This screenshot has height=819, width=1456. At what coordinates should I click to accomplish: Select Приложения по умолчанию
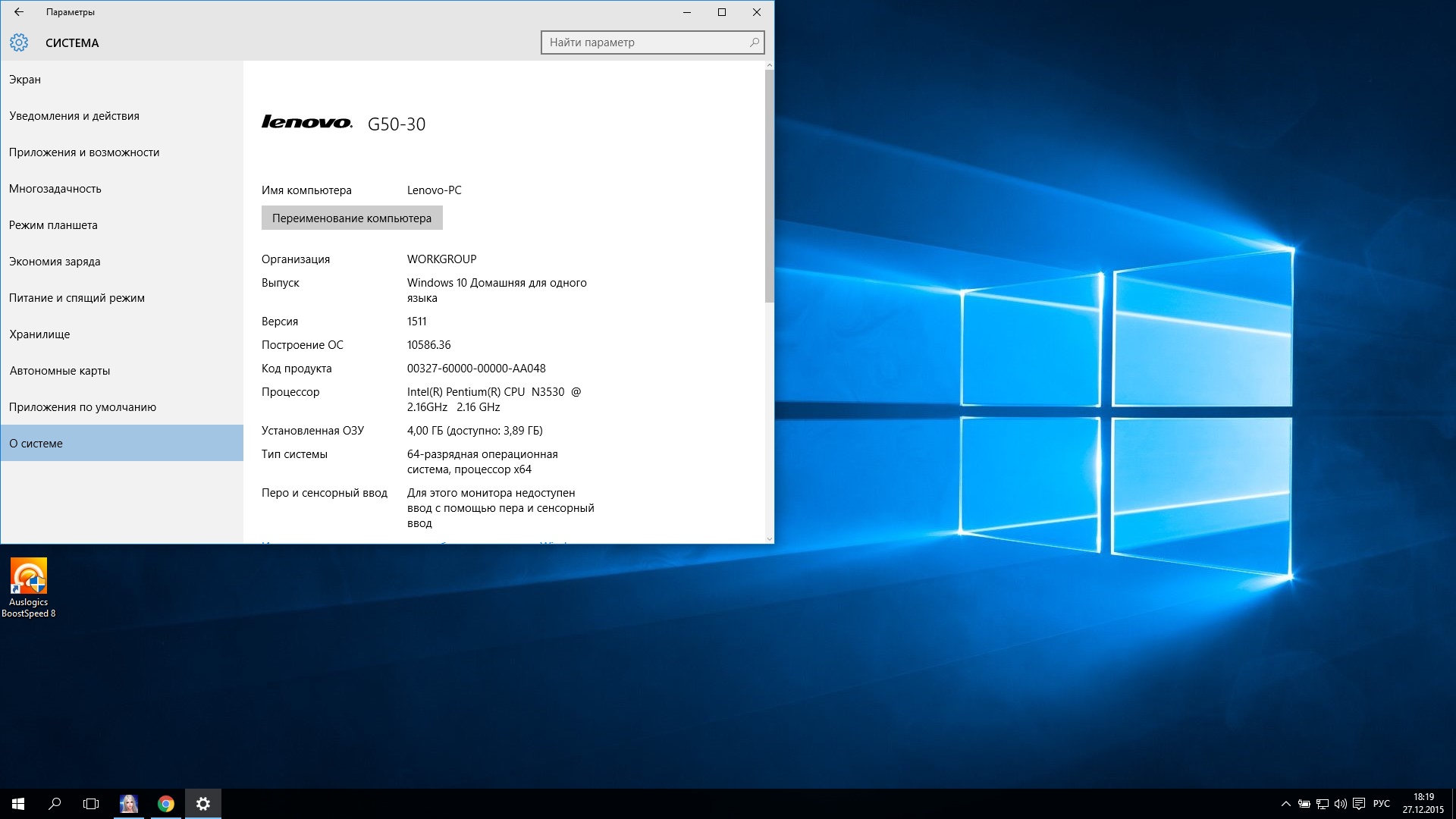[122, 407]
